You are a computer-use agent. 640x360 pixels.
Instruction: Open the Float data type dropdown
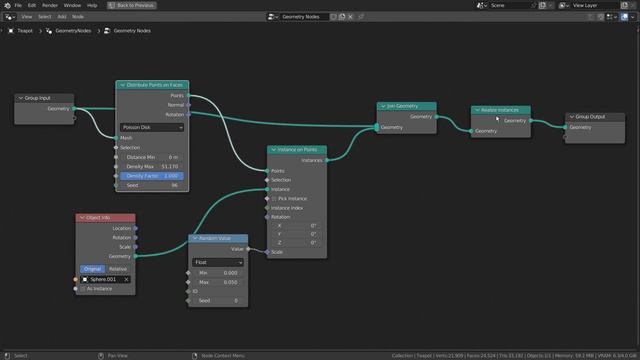pyautogui.click(x=218, y=262)
